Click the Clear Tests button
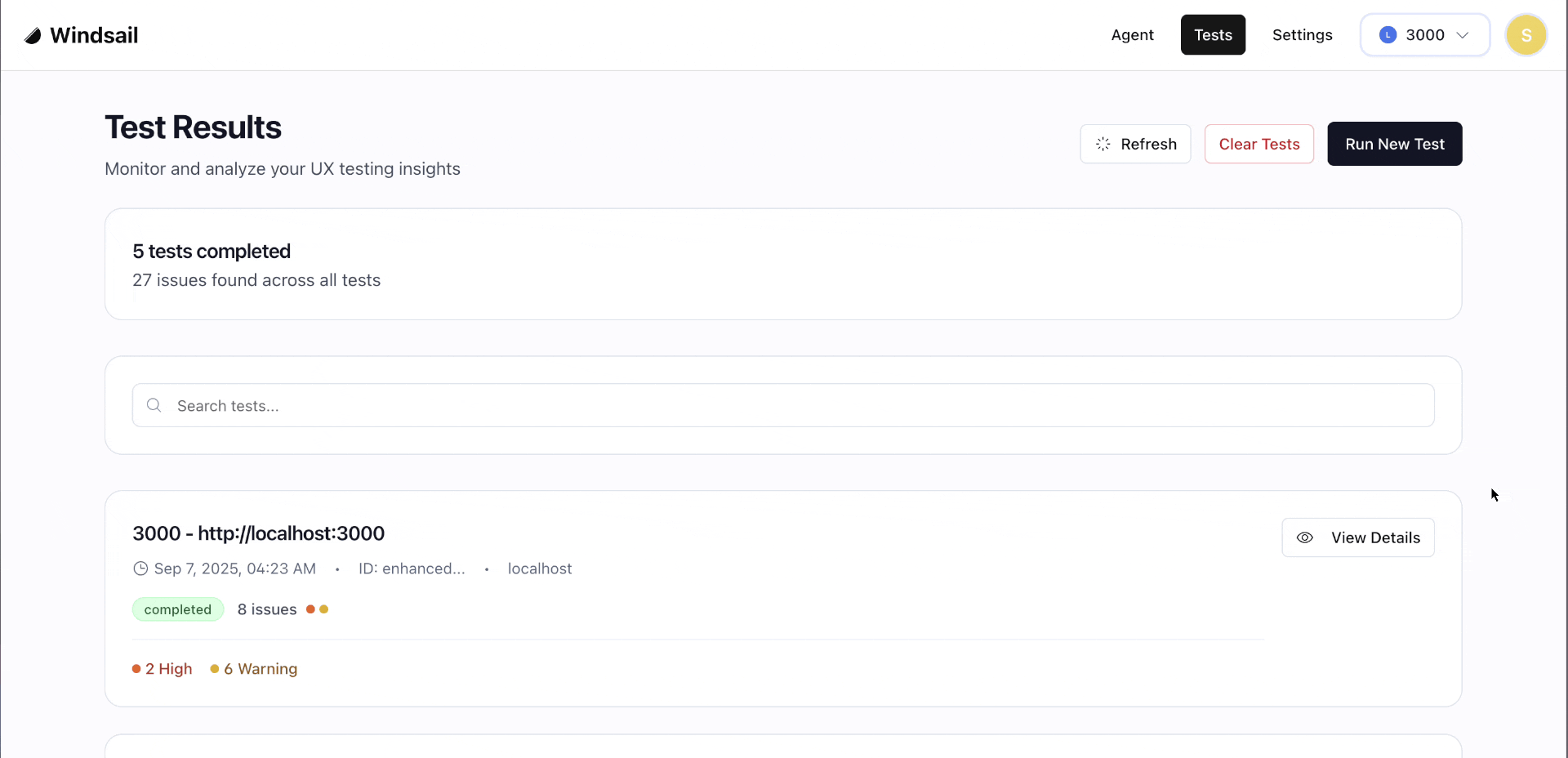The image size is (1568, 758). [1258, 144]
